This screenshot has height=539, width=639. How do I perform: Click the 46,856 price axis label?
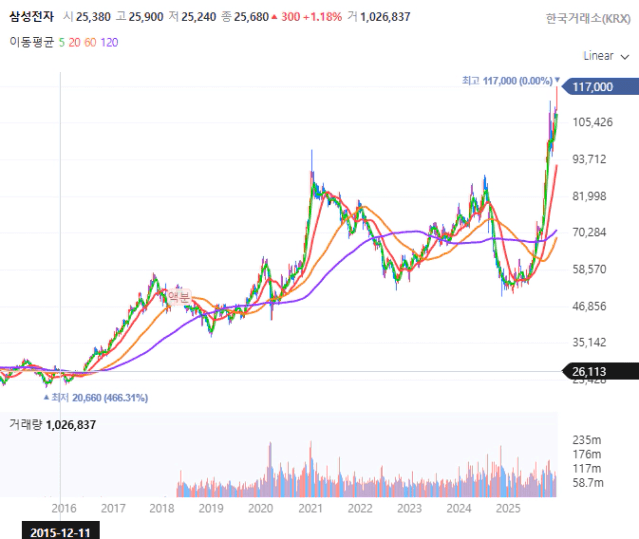point(589,306)
